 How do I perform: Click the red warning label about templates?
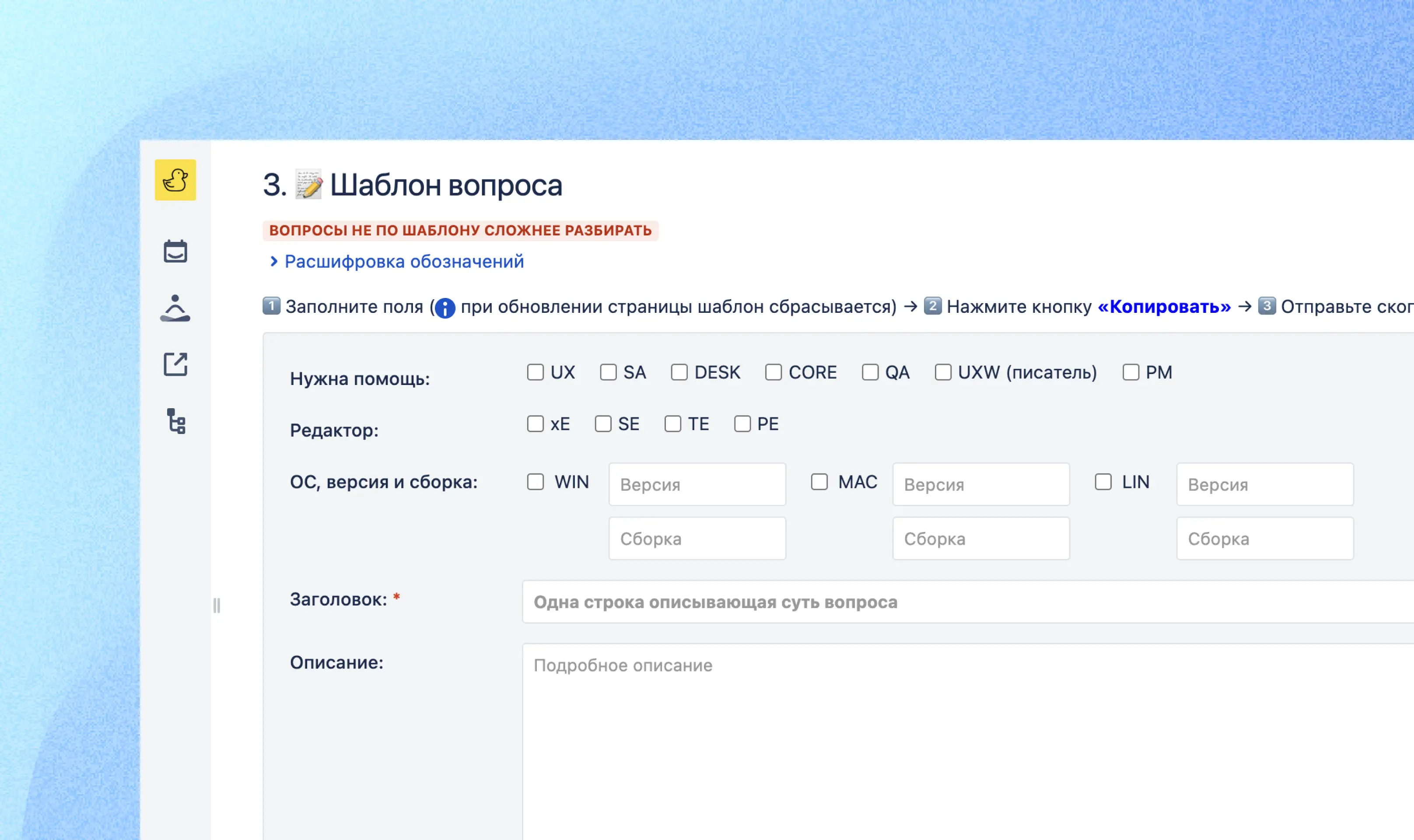click(461, 231)
